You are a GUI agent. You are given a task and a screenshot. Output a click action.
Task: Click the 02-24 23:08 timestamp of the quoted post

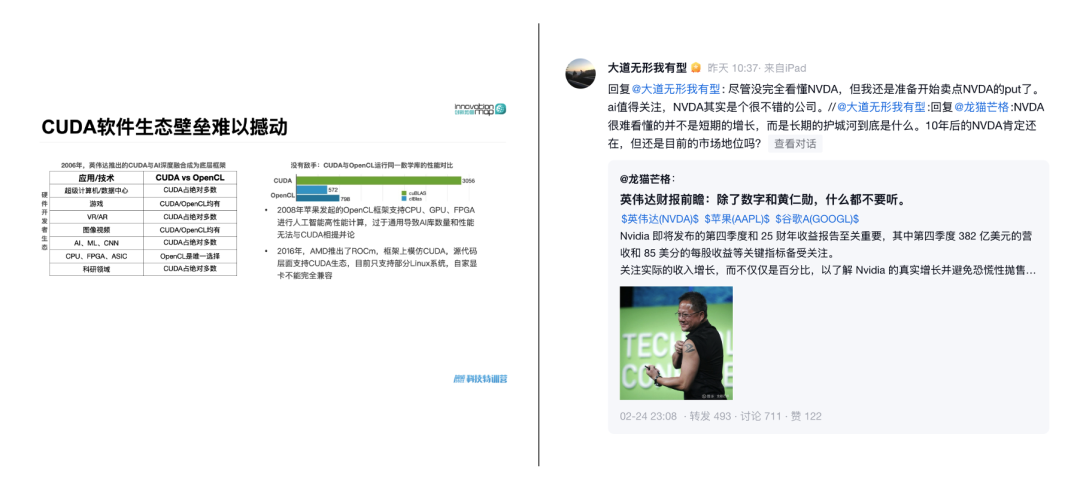click(x=648, y=416)
